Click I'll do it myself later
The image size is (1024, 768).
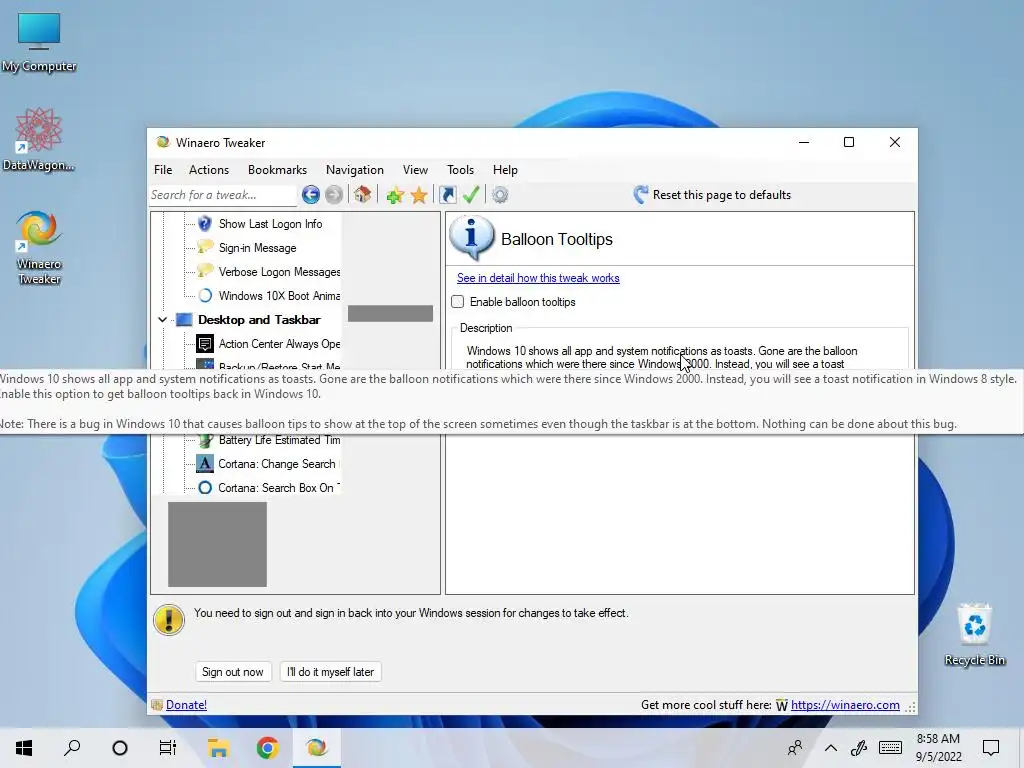pyautogui.click(x=330, y=672)
